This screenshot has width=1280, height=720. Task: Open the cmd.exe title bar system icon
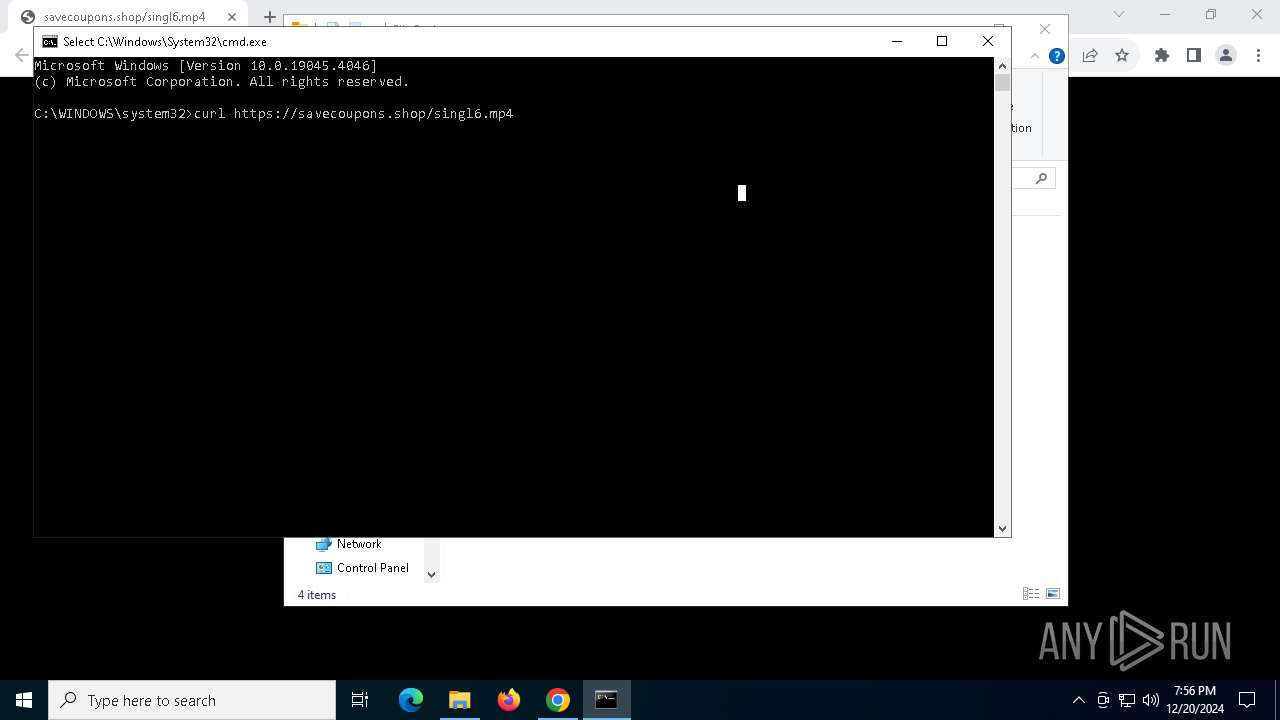[x=49, y=41]
